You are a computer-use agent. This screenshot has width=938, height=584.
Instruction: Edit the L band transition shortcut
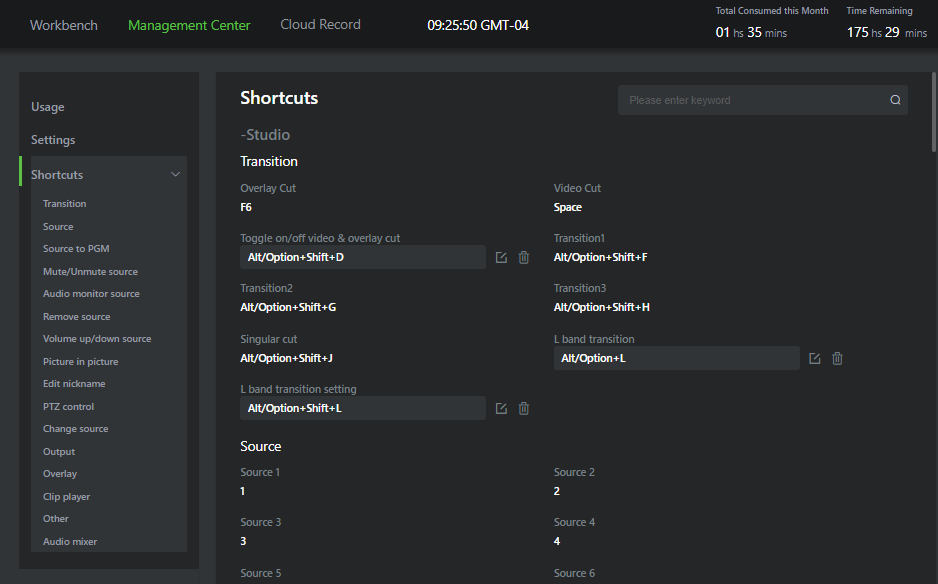[814, 357]
